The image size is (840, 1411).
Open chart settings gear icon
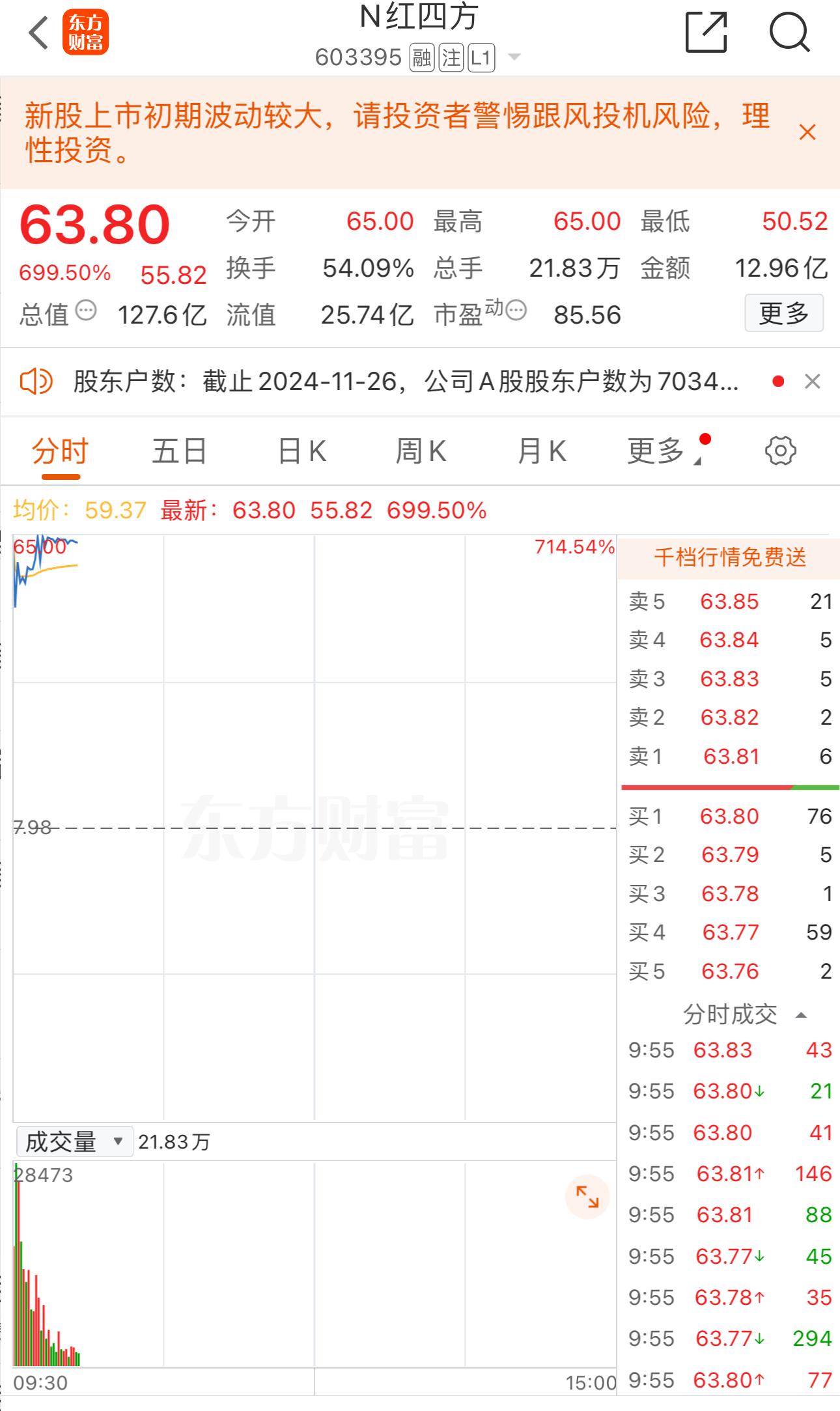click(781, 451)
